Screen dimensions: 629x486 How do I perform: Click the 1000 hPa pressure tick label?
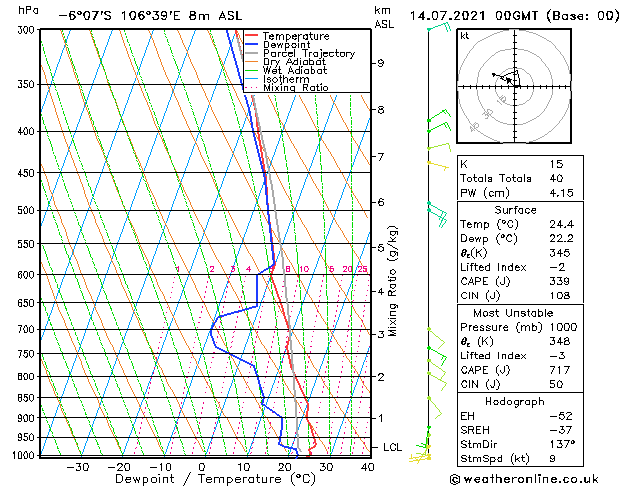26,456
